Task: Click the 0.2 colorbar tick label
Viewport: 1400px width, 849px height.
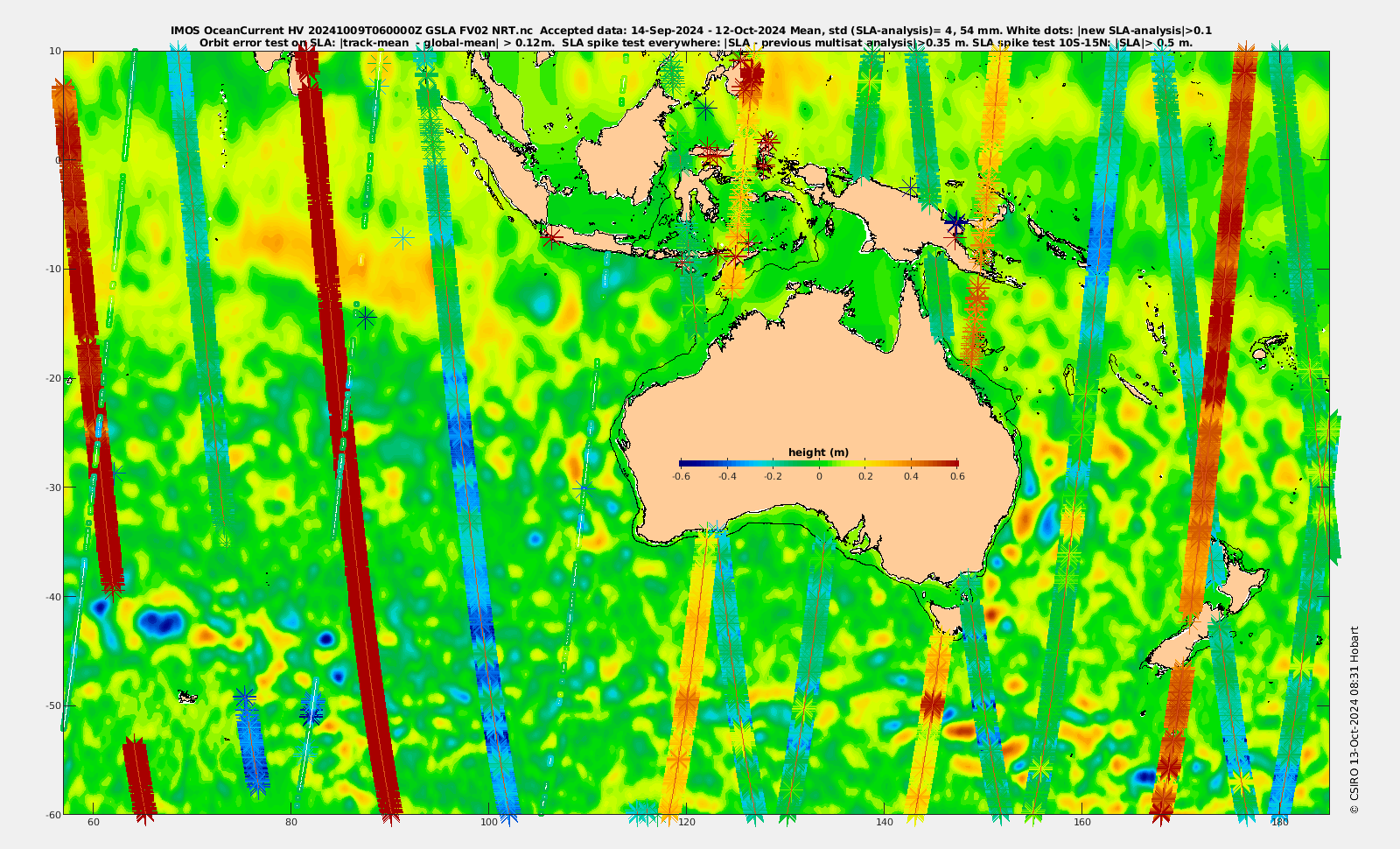Action: [x=865, y=477]
